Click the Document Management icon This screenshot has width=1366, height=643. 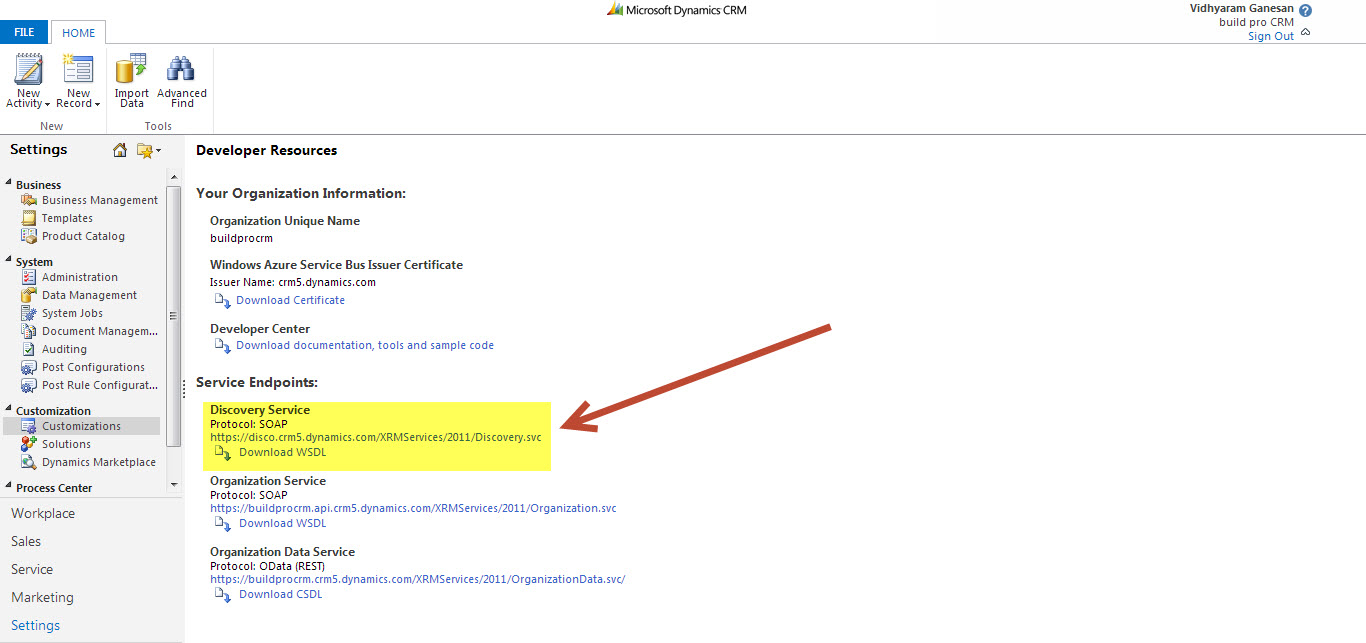point(29,331)
